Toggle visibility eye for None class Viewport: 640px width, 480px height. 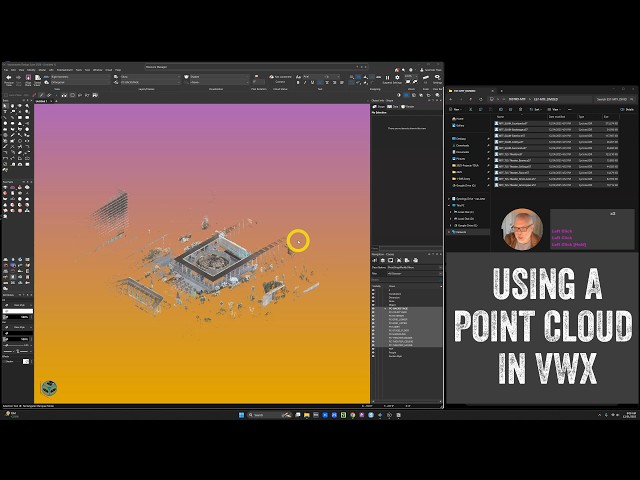click(x=373, y=290)
